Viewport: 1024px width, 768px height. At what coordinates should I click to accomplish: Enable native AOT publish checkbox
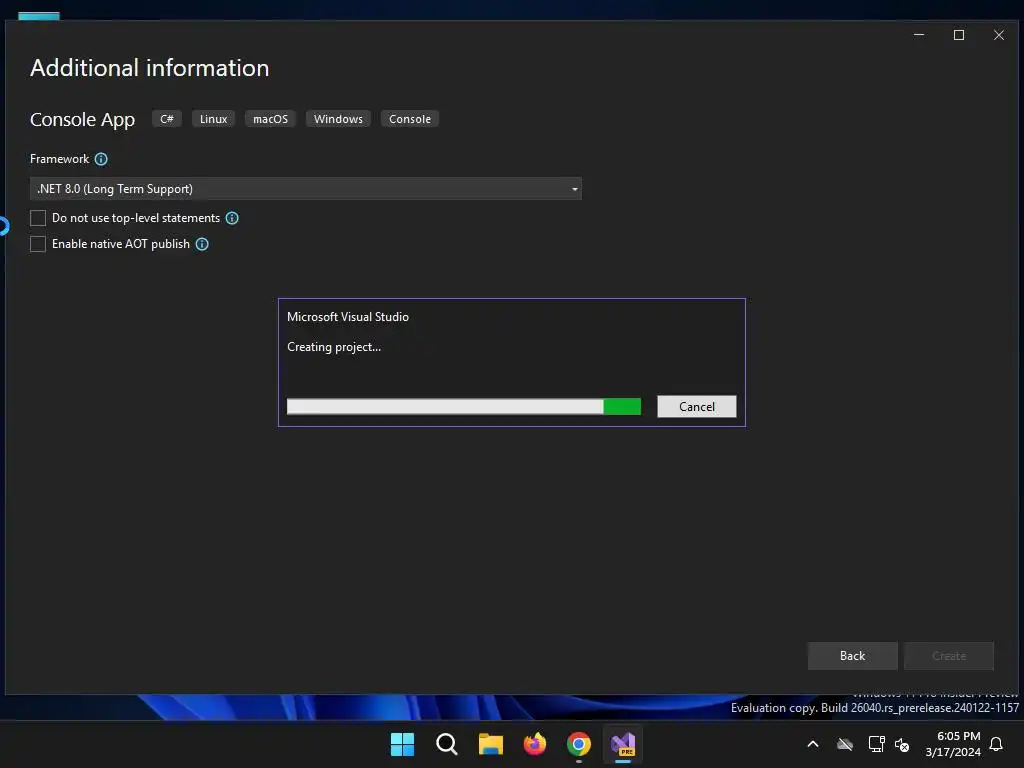pos(38,244)
